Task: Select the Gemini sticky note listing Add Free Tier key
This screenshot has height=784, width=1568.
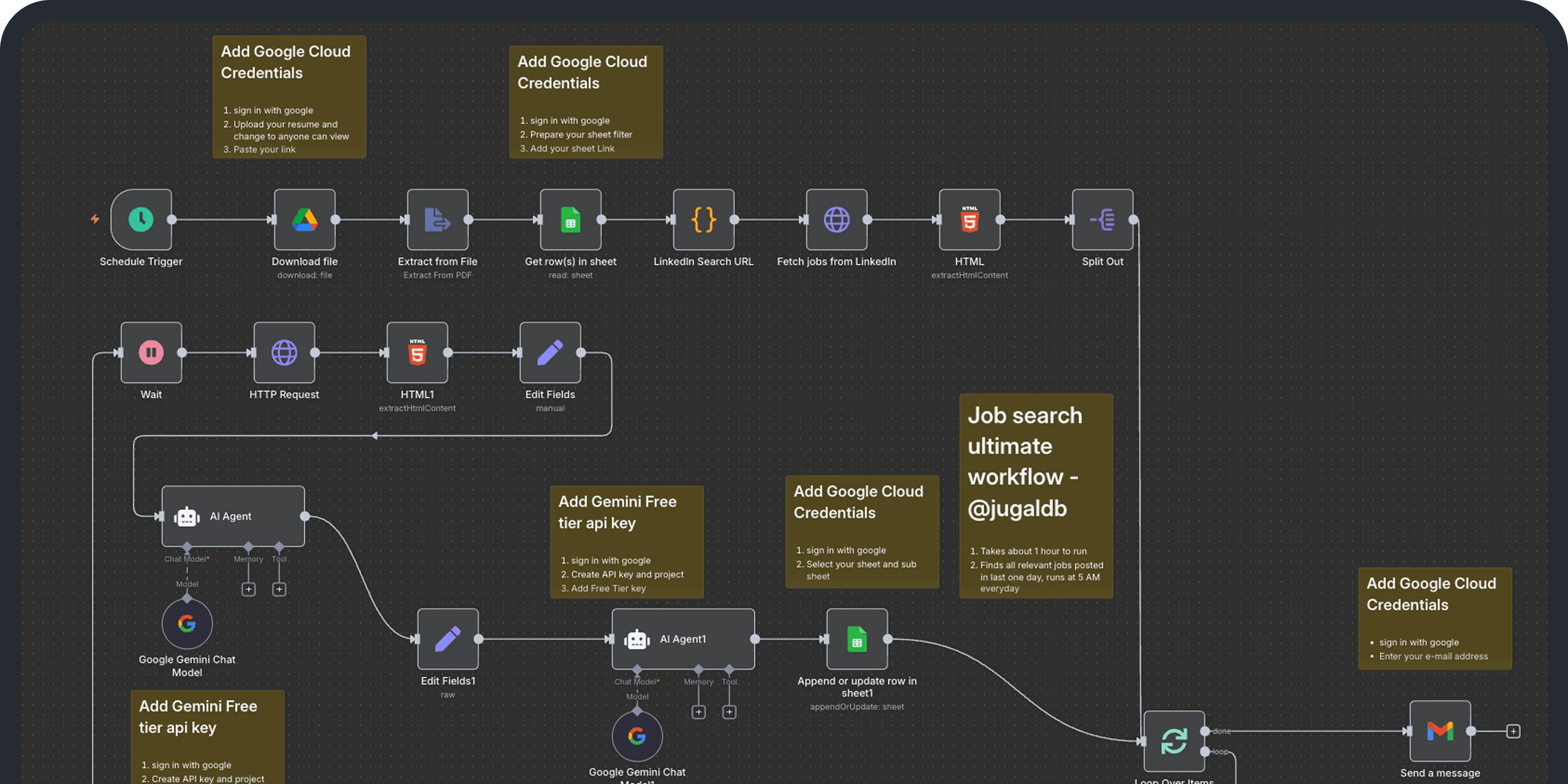Action: click(627, 542)
